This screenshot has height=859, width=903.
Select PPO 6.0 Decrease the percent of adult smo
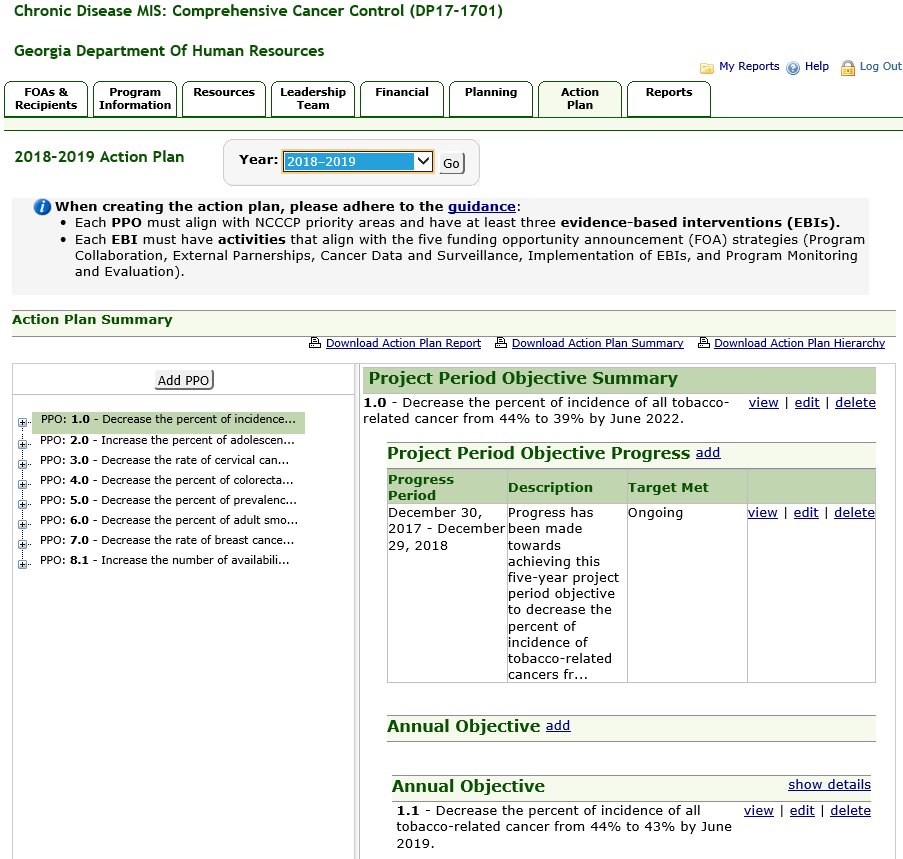pos(169,520)
